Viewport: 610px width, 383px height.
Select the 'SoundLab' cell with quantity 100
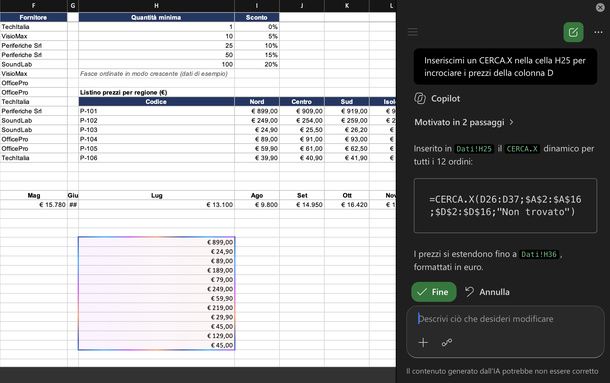(33, 64)
